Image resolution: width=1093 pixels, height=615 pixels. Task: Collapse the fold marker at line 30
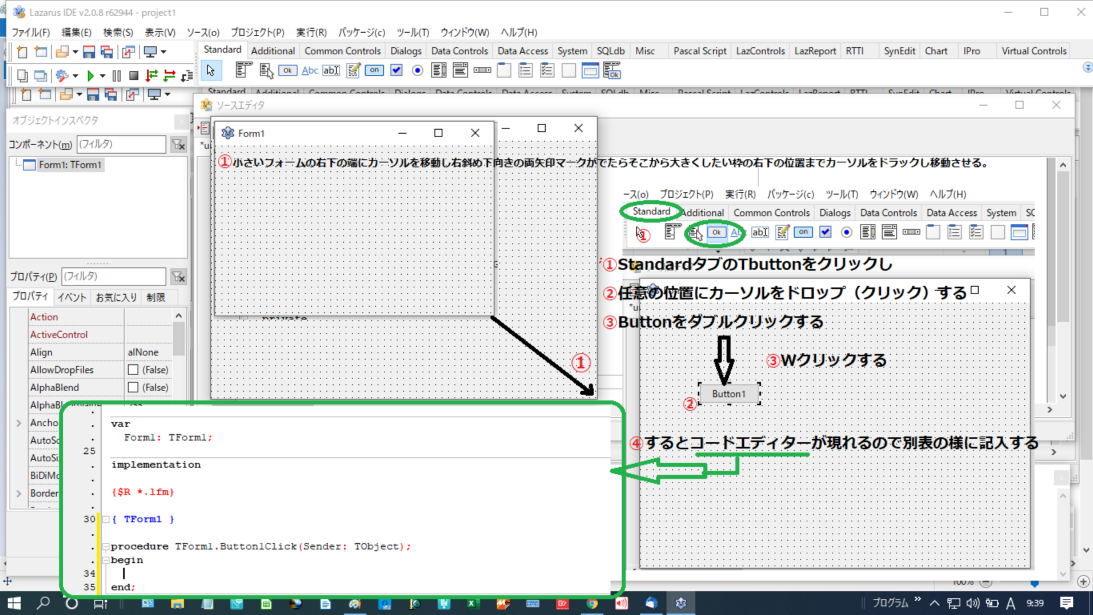coord(106,519)
